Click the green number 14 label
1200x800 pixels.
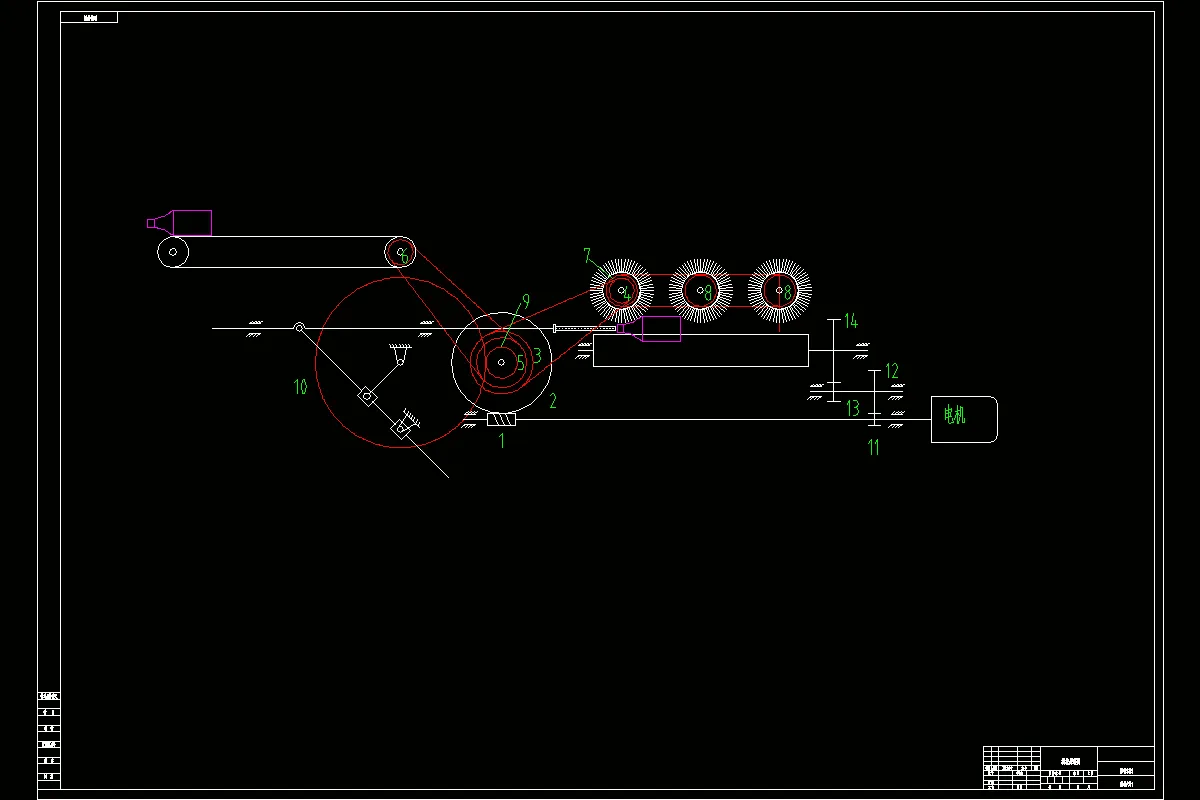(851, 321)
